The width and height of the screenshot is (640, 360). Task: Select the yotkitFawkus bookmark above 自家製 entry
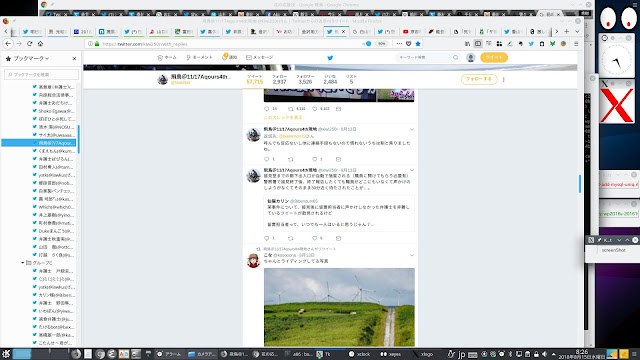tap(53, 175)
